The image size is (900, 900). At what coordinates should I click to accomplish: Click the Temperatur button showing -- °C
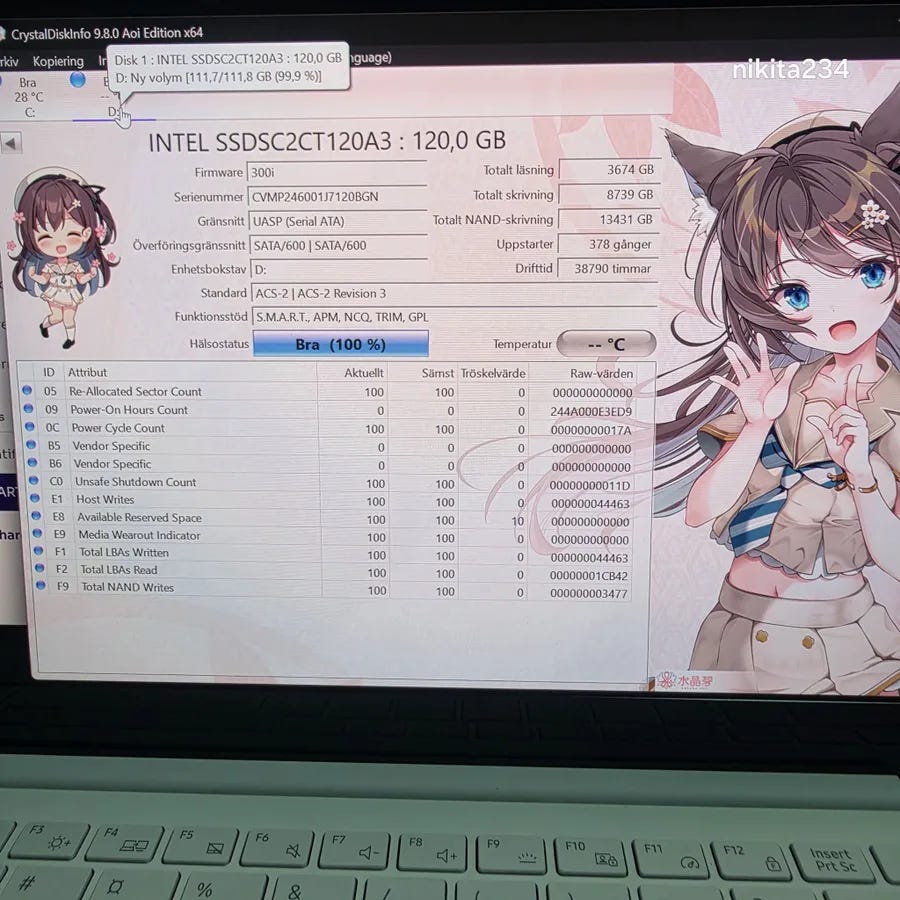click(606, 344)
